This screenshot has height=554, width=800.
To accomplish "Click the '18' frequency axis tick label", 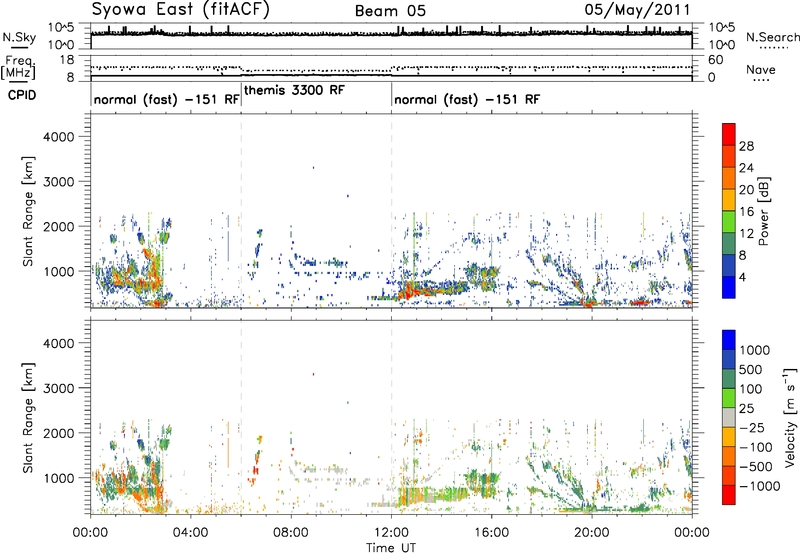I will point(66,60).
